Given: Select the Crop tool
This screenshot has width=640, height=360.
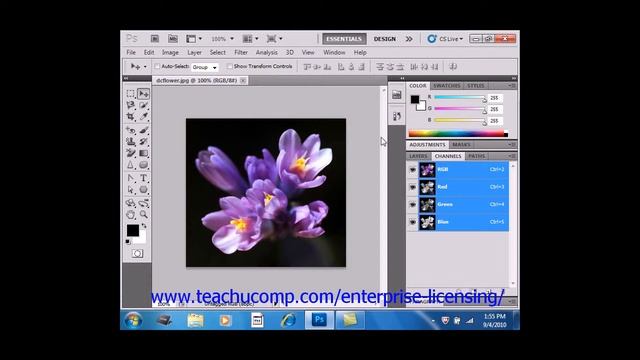Looking at the screenshot, I should (x=131, y=117).
